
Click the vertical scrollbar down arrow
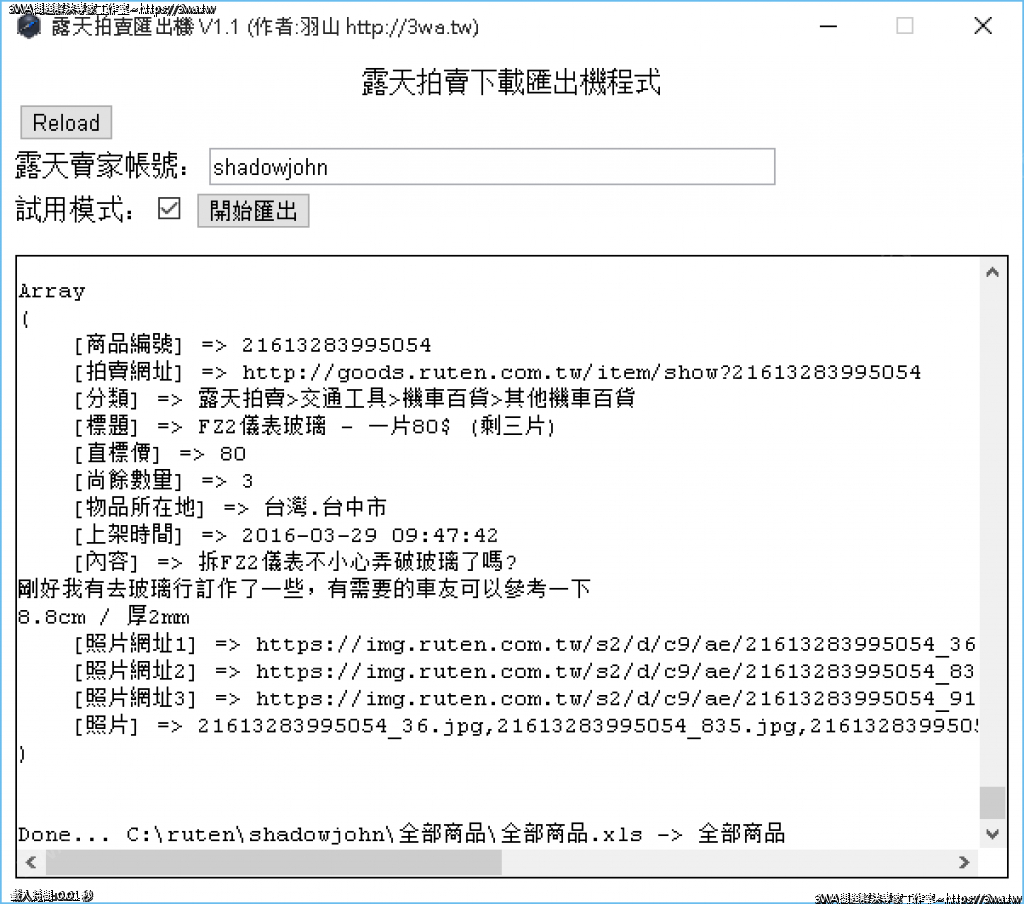point(991,833)
